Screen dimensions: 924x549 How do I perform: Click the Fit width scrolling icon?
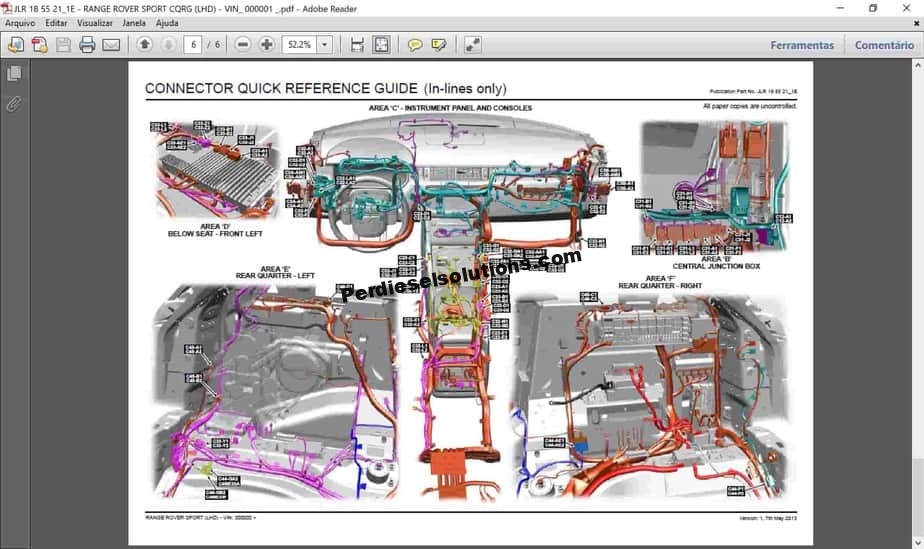point(357,45)
